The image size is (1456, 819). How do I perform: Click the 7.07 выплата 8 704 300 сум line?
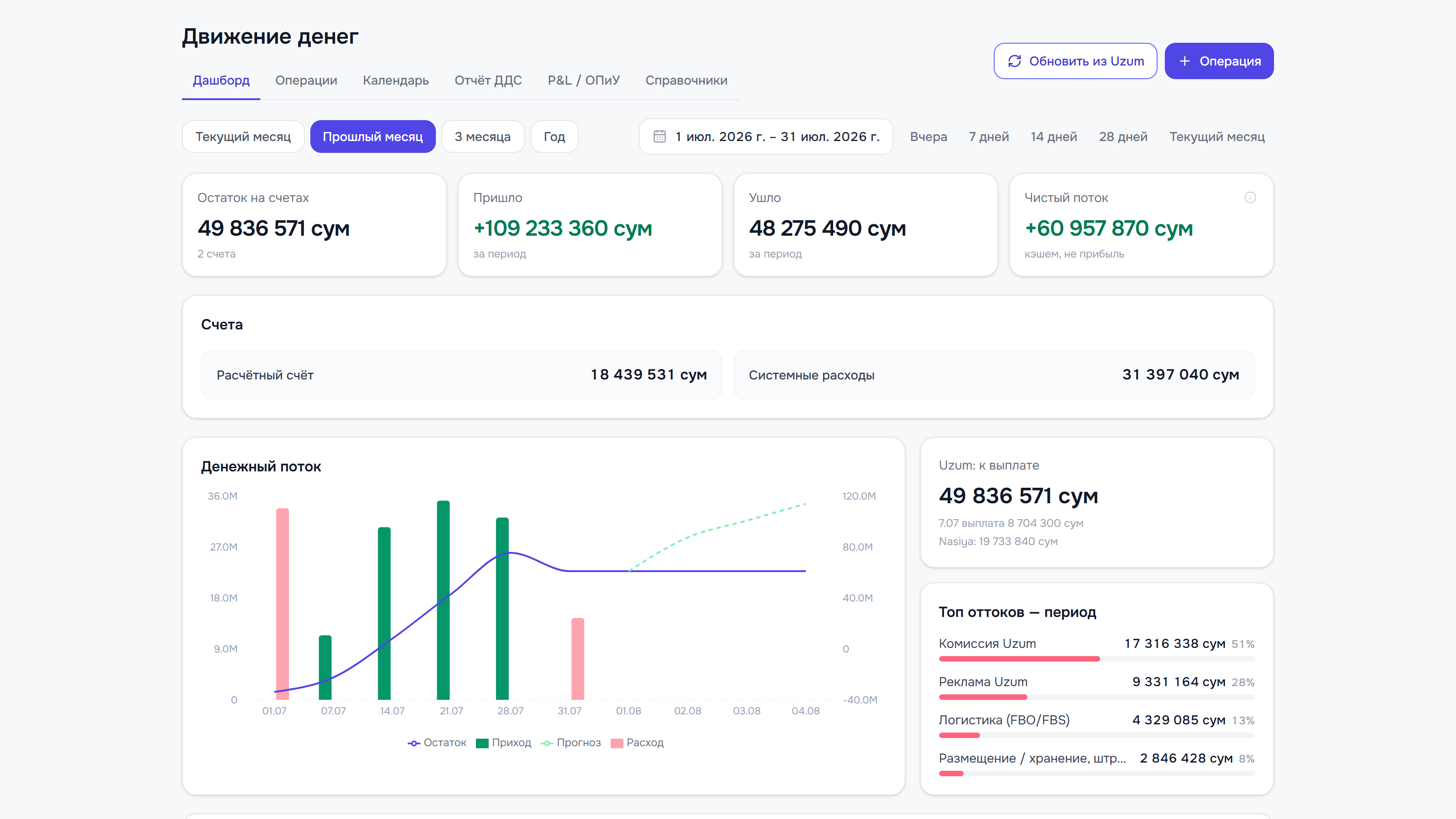click(1011, 523)
